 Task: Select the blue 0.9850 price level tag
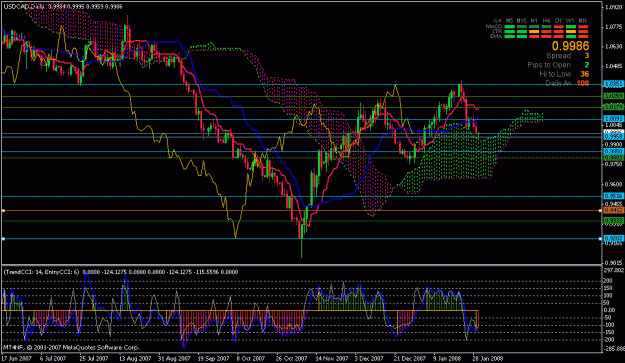613,151
